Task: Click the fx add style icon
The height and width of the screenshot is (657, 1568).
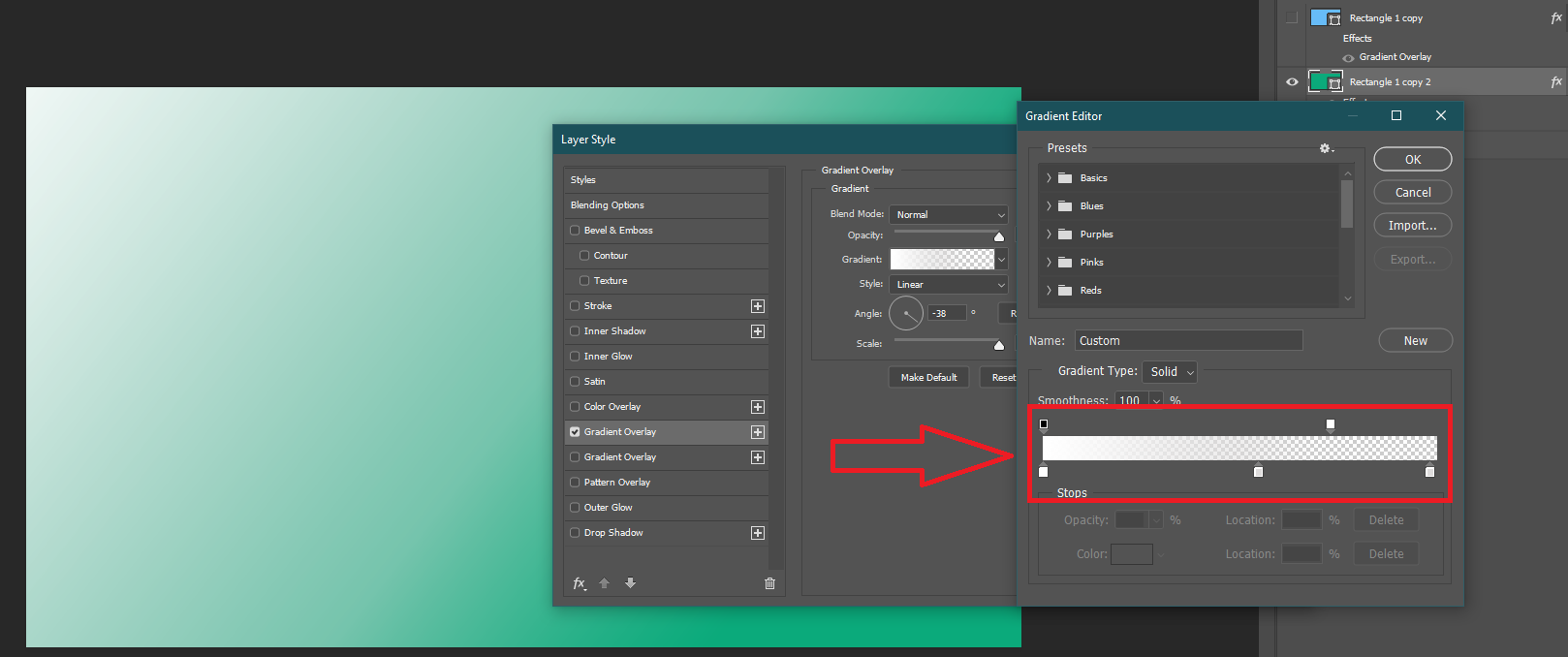Action: pyautogui.click(x=580, y=583)
